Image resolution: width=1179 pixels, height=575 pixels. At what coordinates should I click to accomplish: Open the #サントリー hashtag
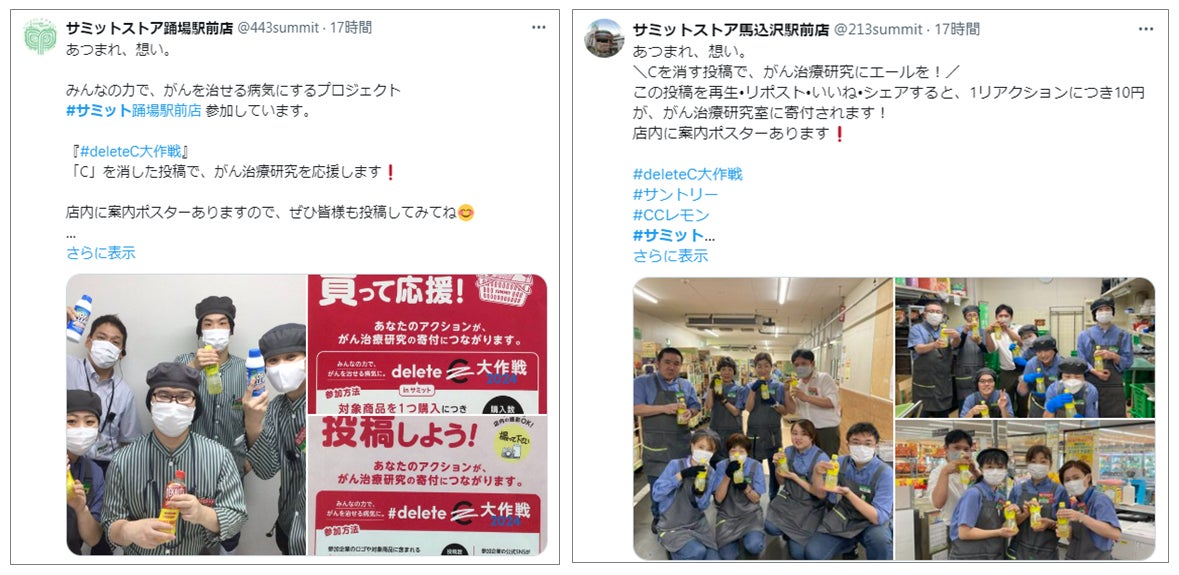[675, 195]
